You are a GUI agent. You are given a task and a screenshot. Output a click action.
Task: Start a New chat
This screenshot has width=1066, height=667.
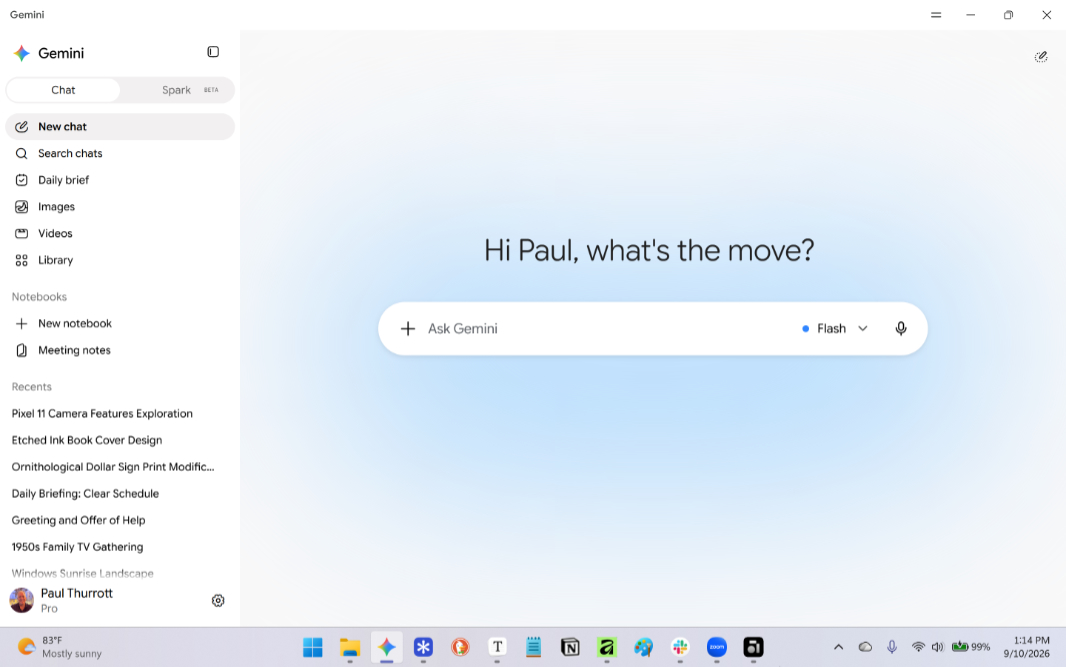coord(120,126)
